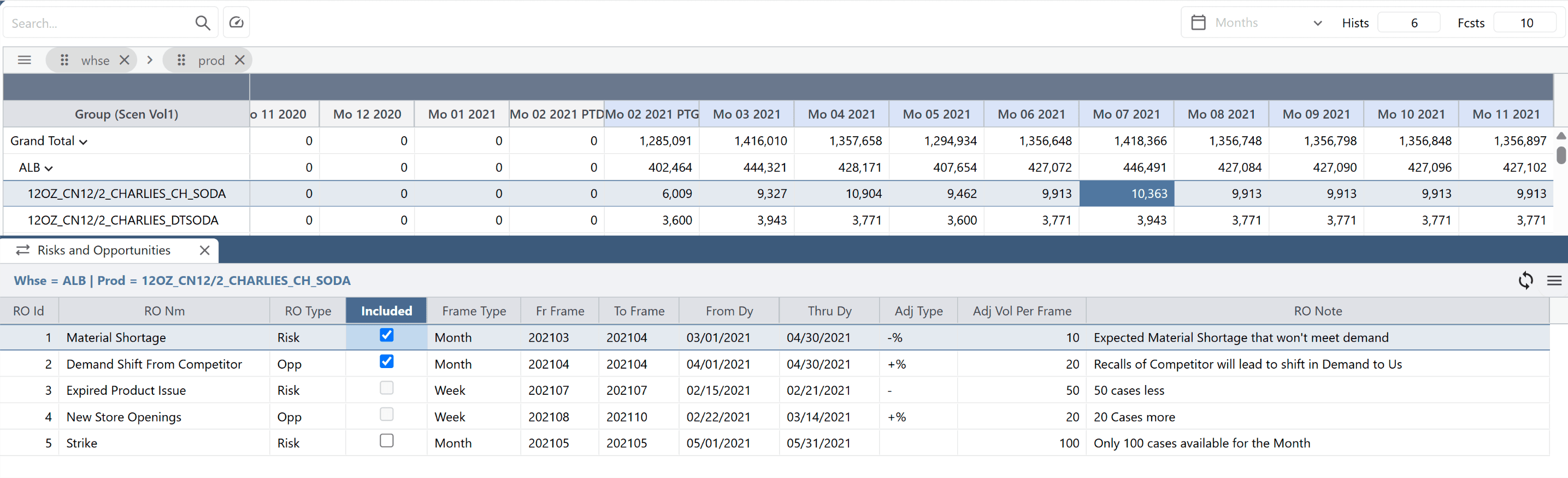The height and width of the screenshot is (478, 1568).
Task: Click Material Shortage RO name
Action: point(116,338)
